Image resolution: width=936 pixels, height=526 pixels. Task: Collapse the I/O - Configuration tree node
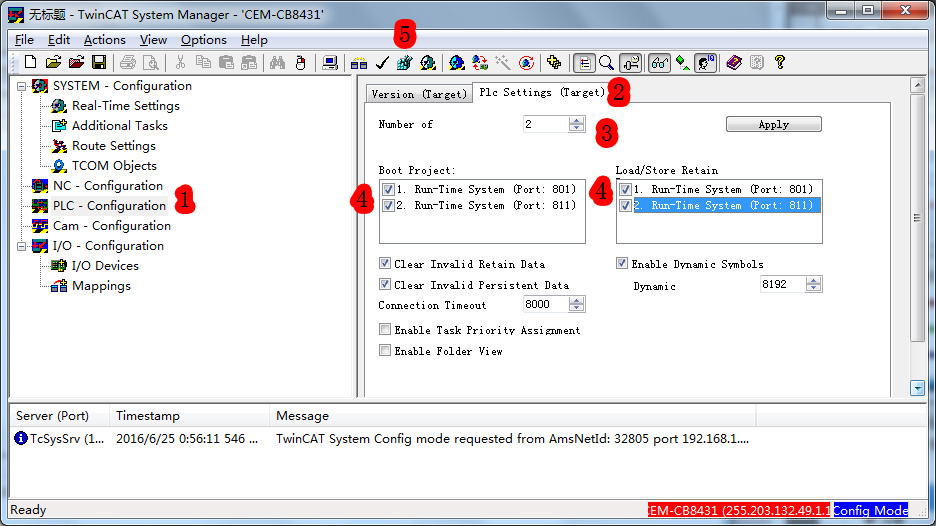(x=22, y=246)
